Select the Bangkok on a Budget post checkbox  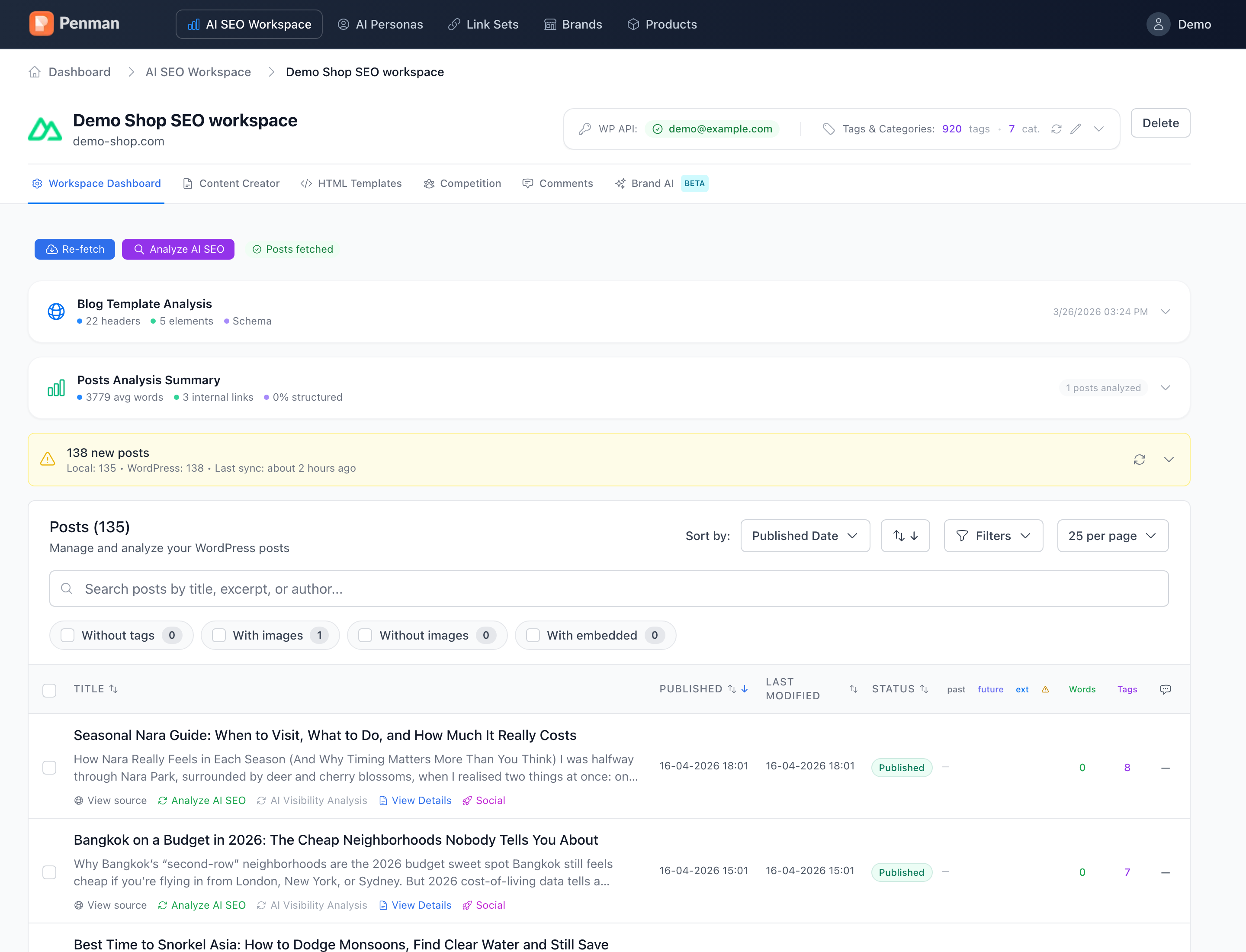[49, 873]
